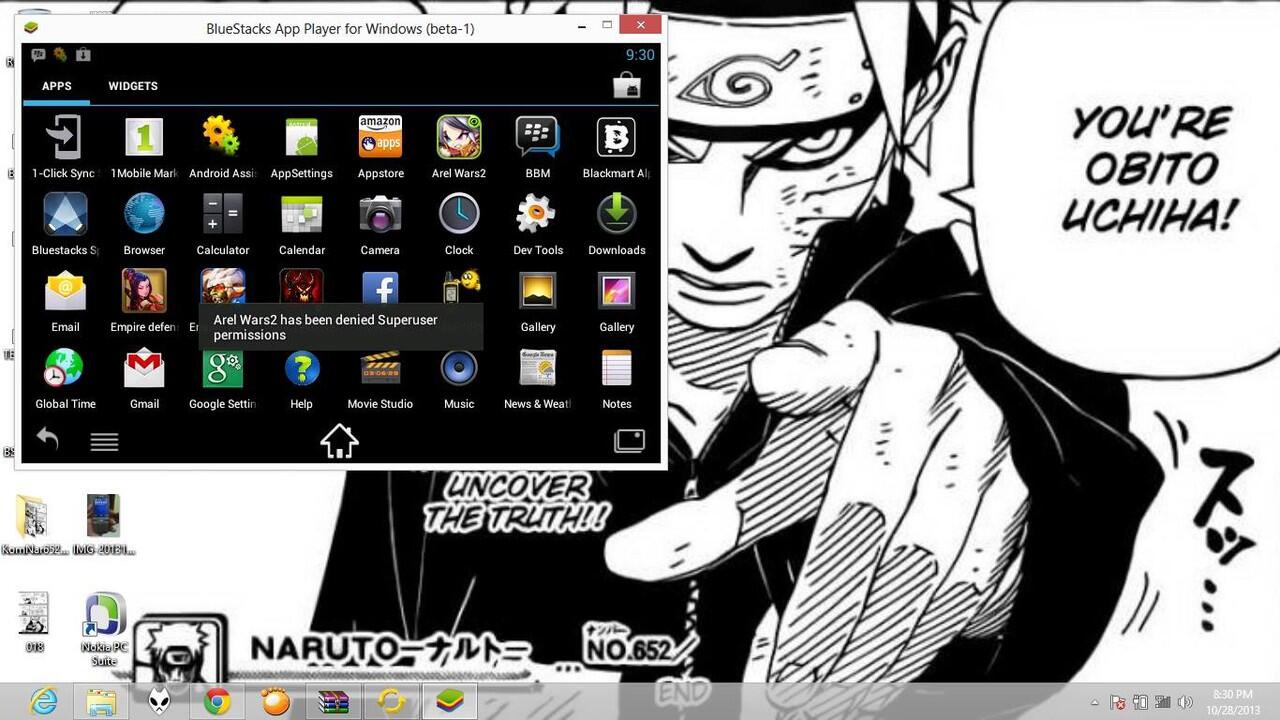This screenshot has width=1280, height=720.
Task: Open the Downloads app
Action: pos(616,214)
